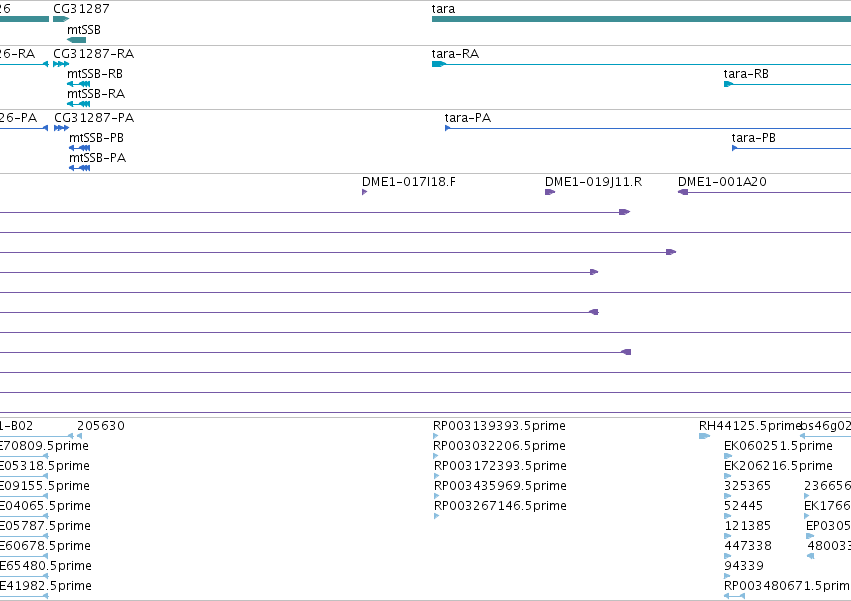The image size is (851, 601).
Task: Select the DME1-017I18.F clone label
Action: click(409, 182)
